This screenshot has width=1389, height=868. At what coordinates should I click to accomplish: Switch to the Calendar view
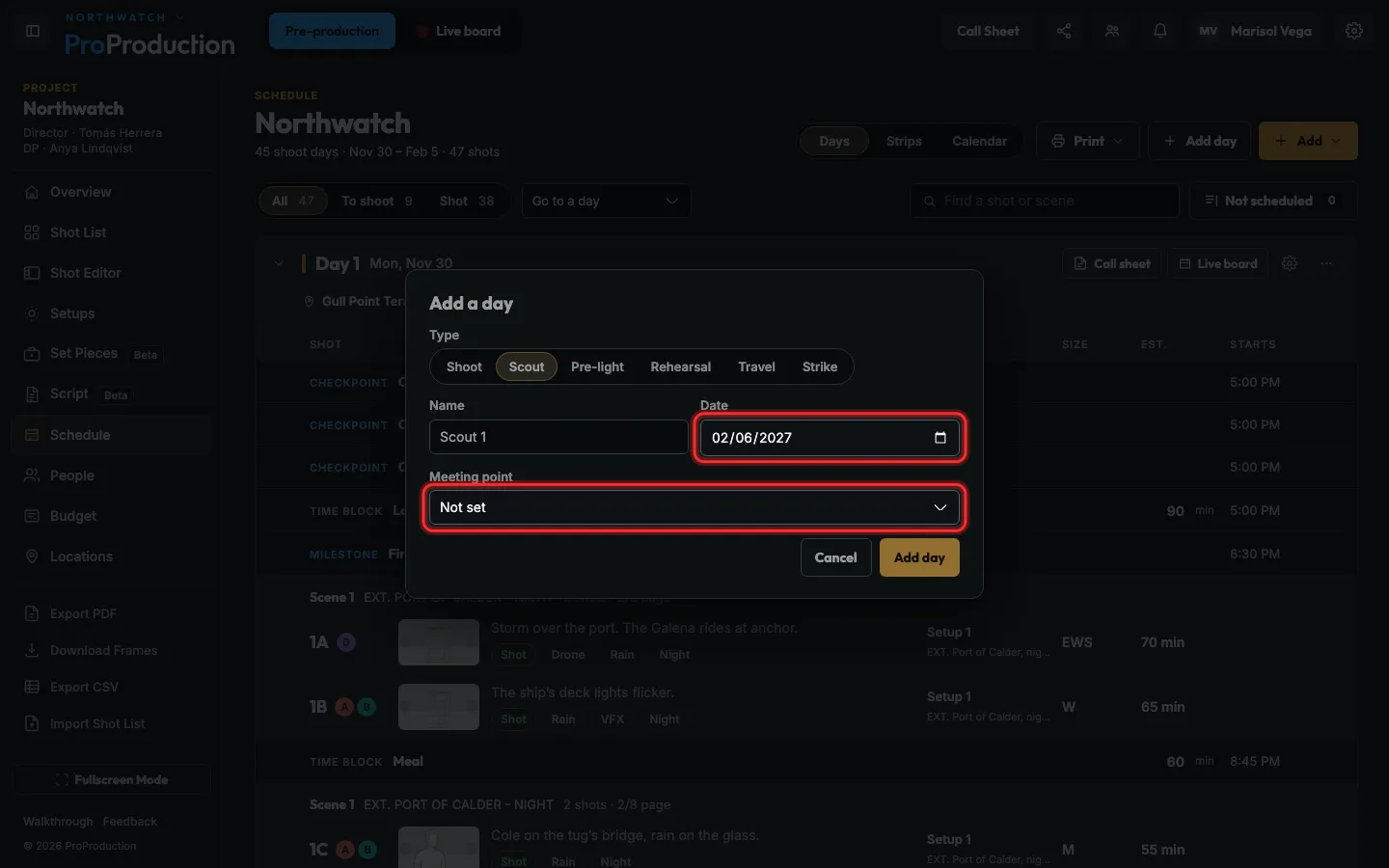click(979, 141)
